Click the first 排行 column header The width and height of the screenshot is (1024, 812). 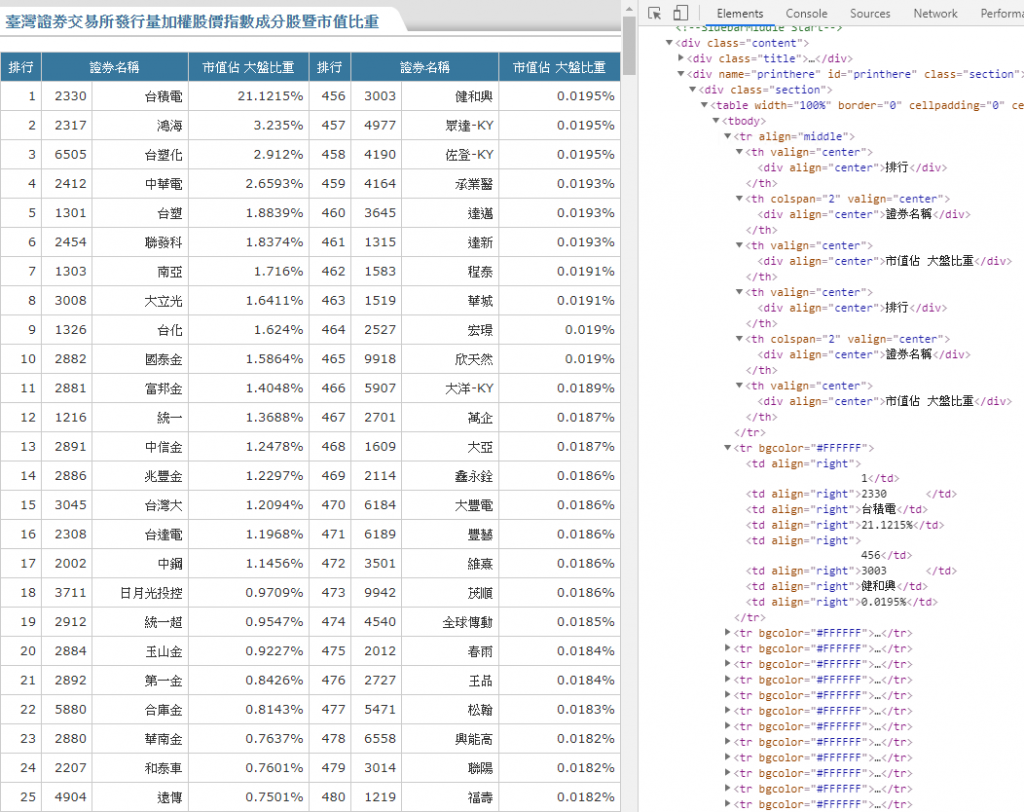pos(21,67)
